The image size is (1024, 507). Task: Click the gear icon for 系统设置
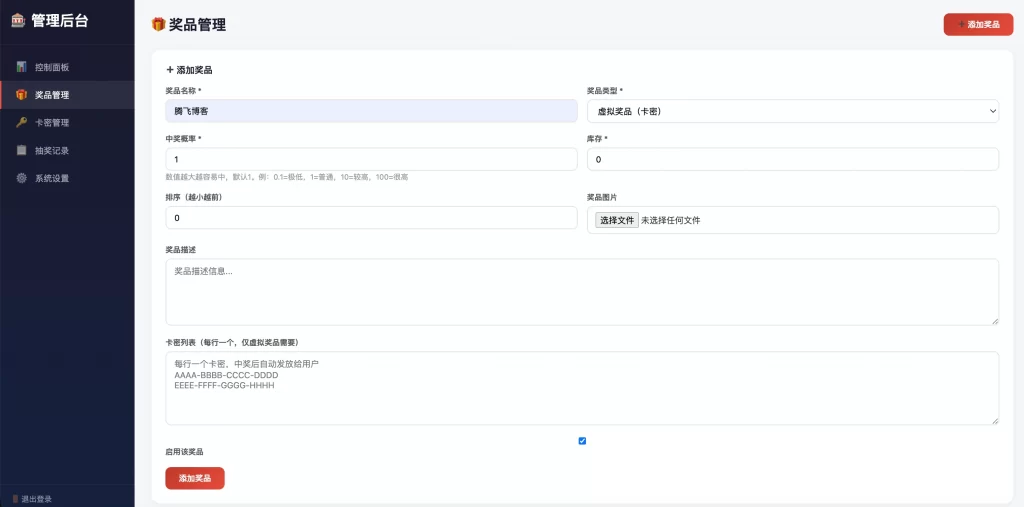point(21,178)
